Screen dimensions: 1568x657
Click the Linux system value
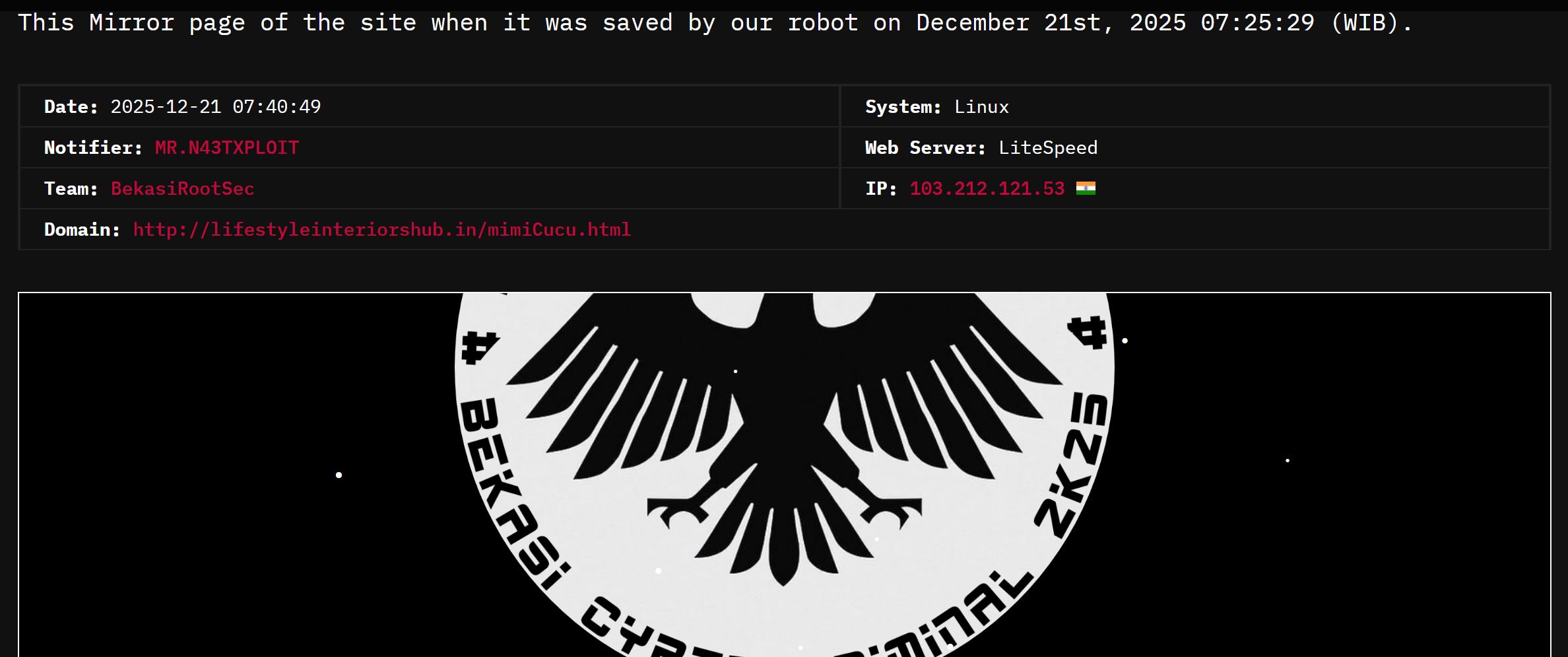coord(981,106)
